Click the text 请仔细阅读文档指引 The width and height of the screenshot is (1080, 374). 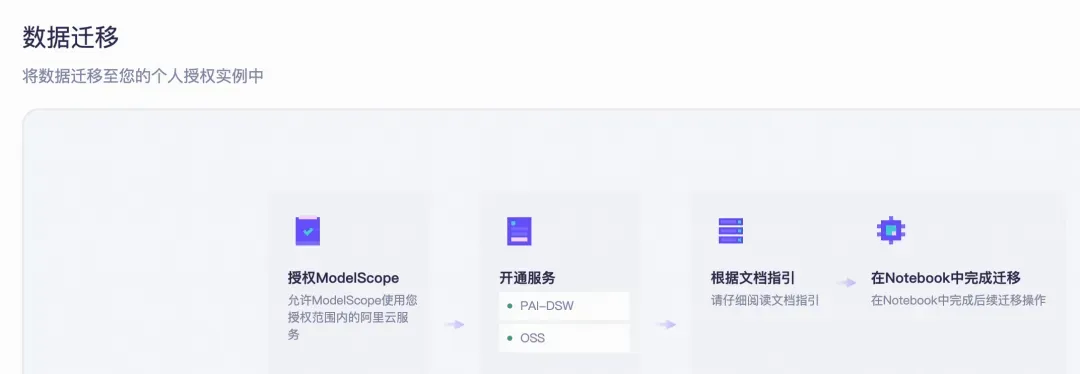pyautogui.click(x=765, y=300)
